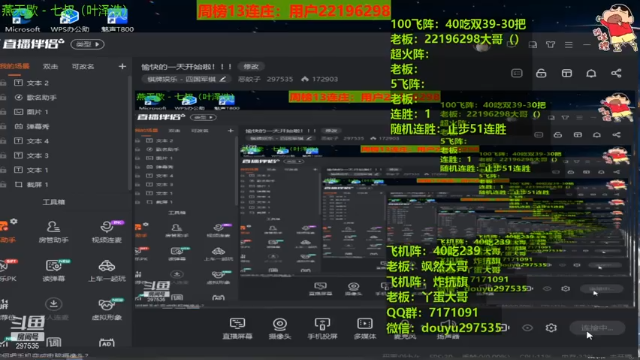
Task: Open the 读弹幕 tool
Action: tap(53, 271)
